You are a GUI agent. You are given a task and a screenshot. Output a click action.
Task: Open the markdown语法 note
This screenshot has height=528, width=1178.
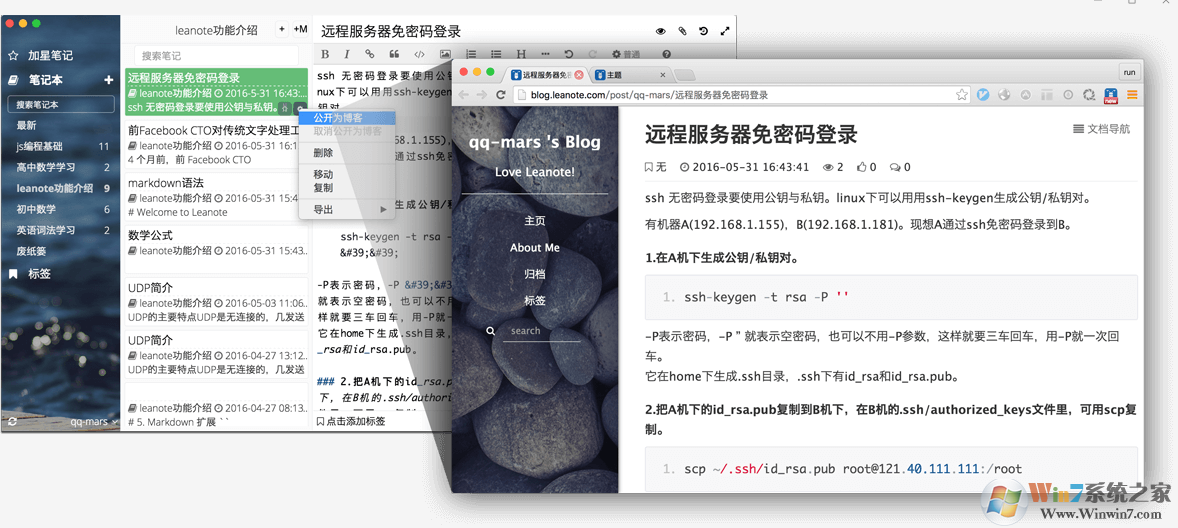217,198
